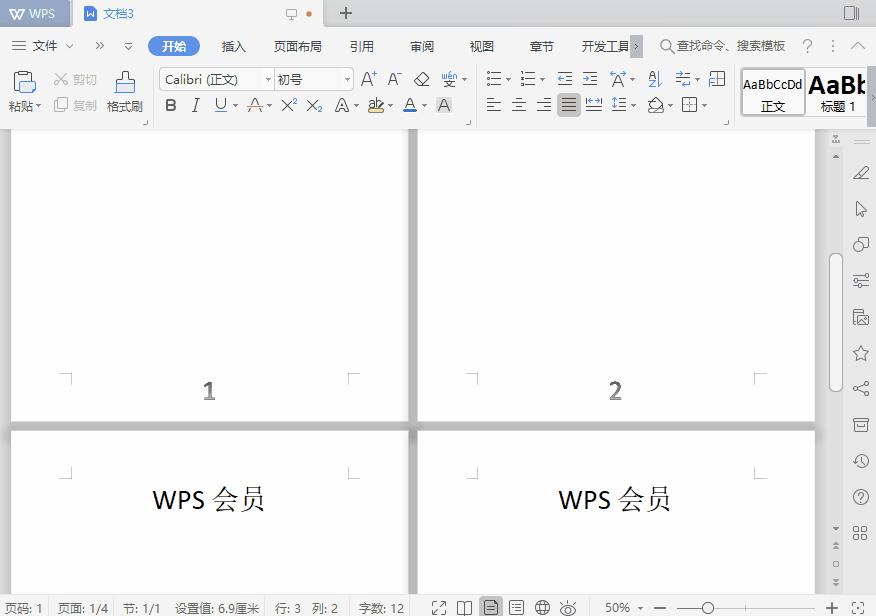Collapse the ribbon with up chevron

click(858, 46)
